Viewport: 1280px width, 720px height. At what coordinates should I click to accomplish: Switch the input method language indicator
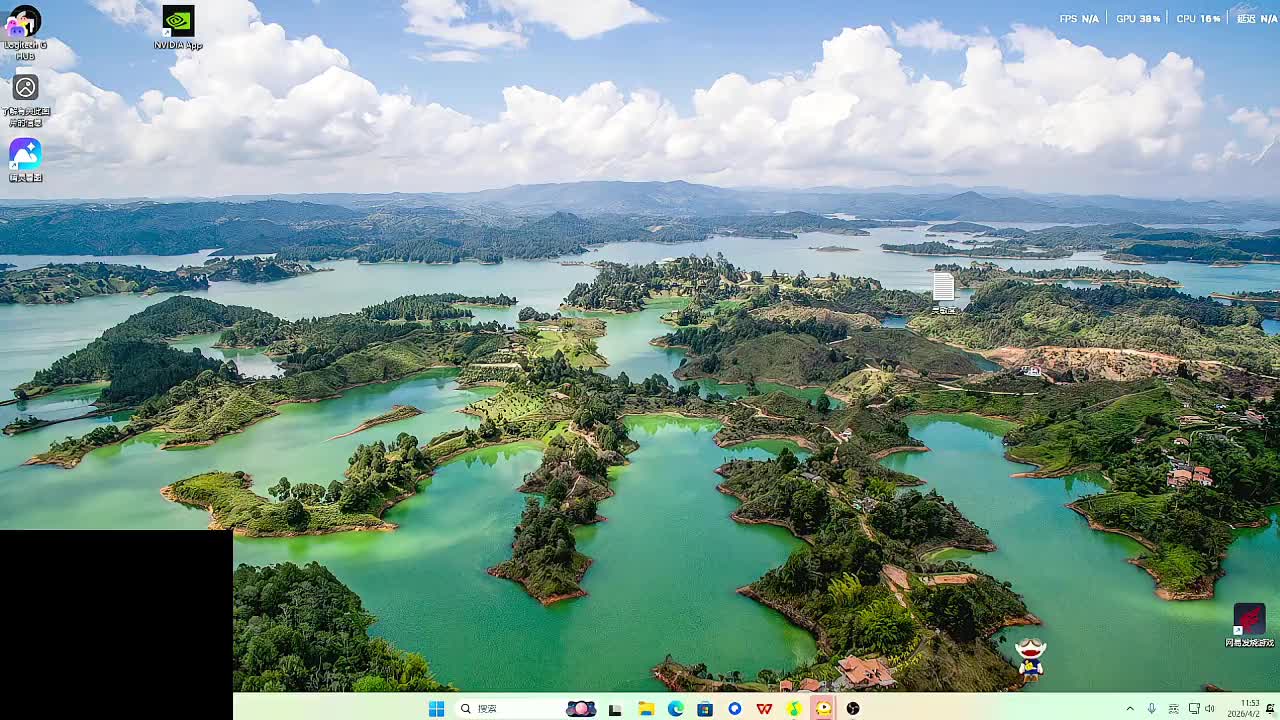1173,709
